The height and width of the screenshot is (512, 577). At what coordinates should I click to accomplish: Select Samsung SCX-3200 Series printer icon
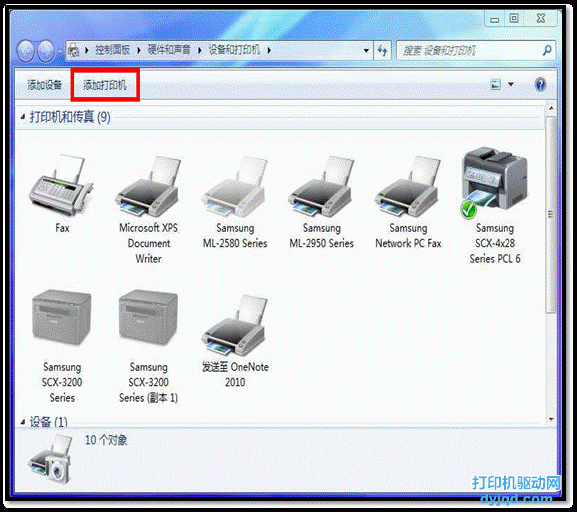point(62,318)
